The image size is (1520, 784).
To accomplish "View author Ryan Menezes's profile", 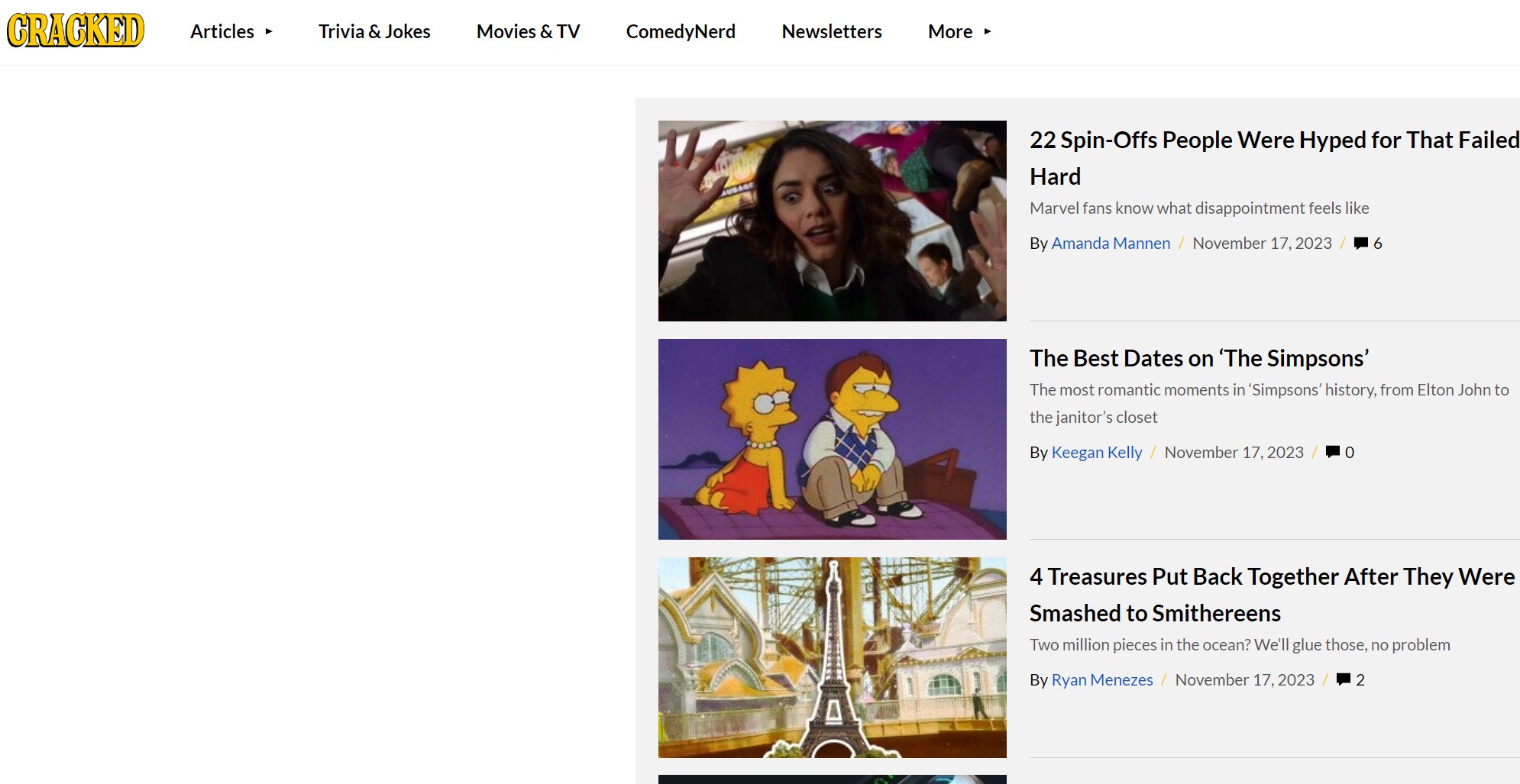I will pos(1102,679).
